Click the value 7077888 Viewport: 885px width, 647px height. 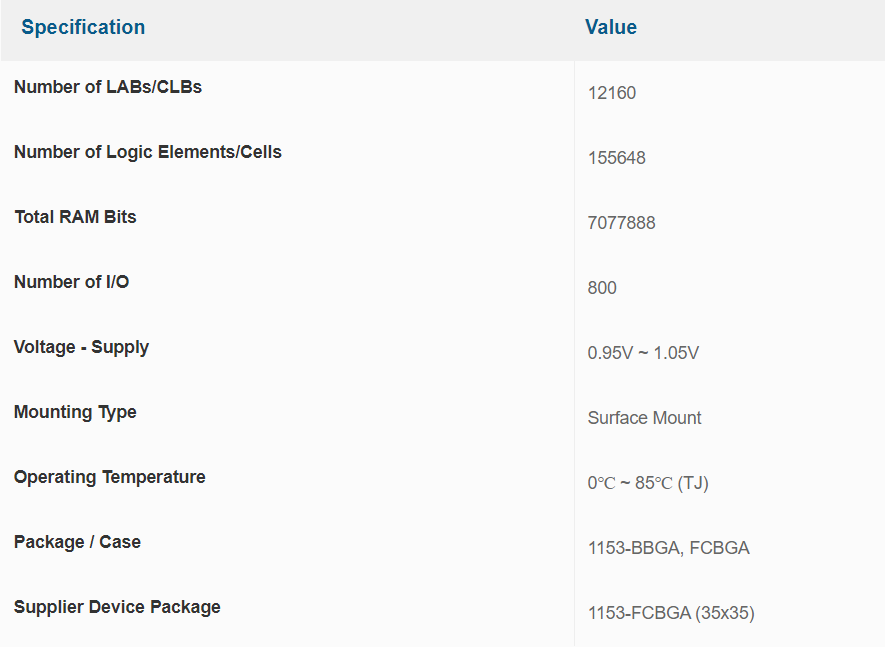pyautogui.click(x=621, y=222)
